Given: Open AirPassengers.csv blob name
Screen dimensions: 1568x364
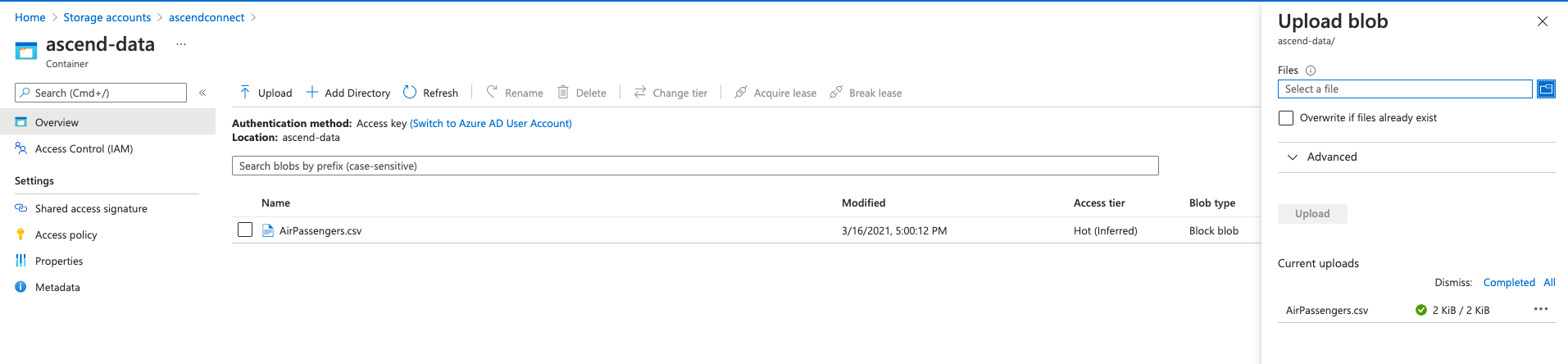Looking at the screenshot, I should (x=320, y=230).
